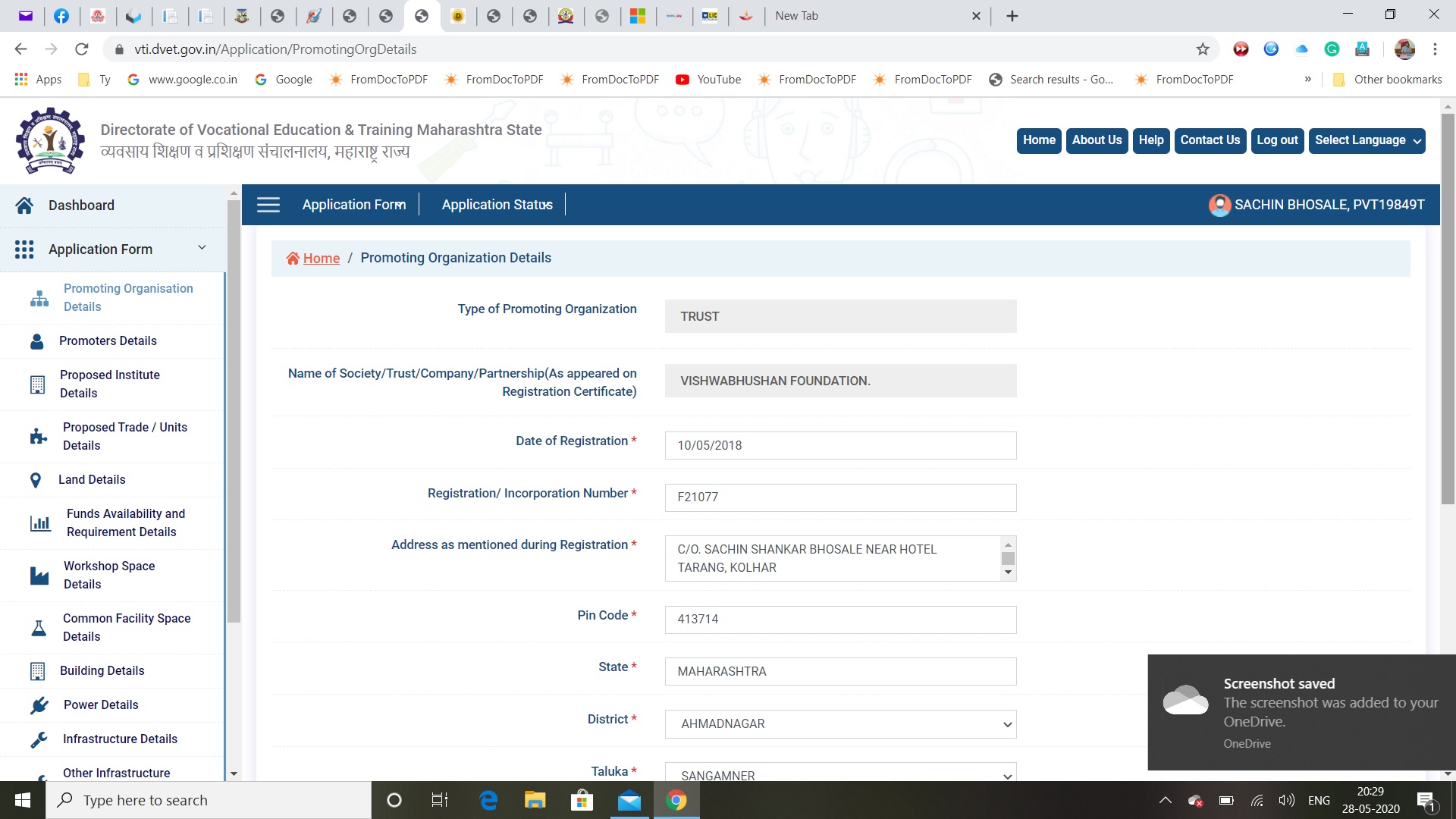Click the Promoters Details person icon
1456x819 pixels.
(37, 341)
